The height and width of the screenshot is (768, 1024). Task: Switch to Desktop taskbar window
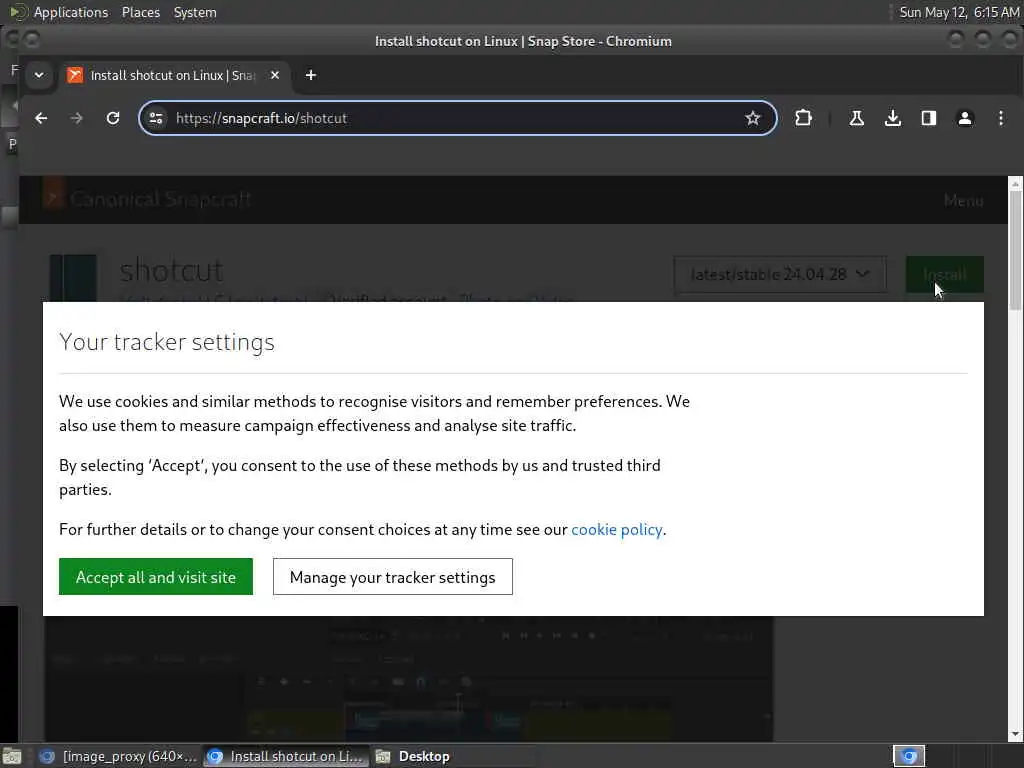(x=454, y=756)
